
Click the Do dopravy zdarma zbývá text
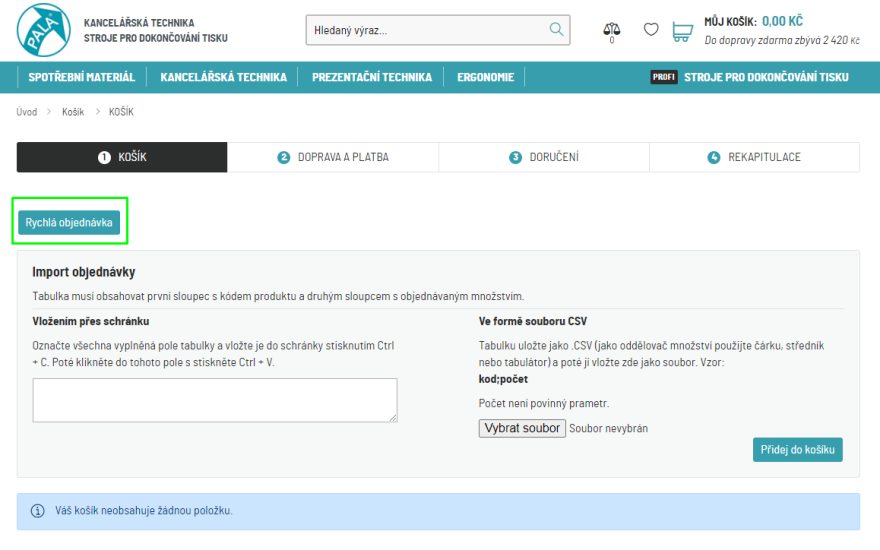tap(782, 40)
